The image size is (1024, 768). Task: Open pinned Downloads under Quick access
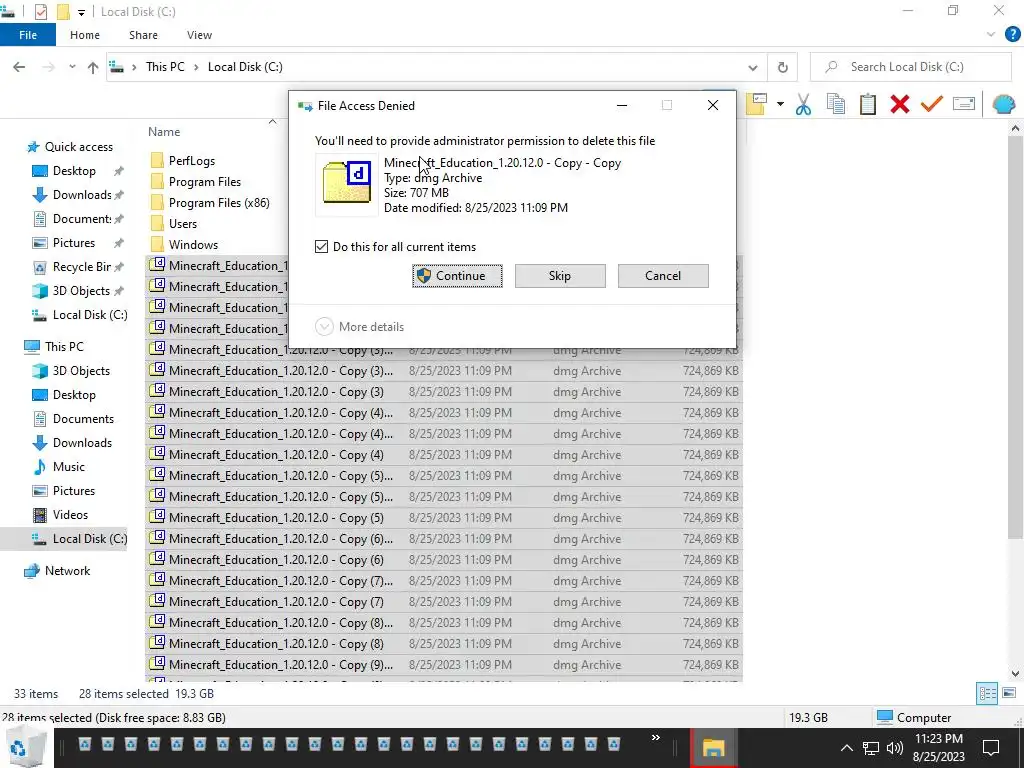[x=82, y=195]
